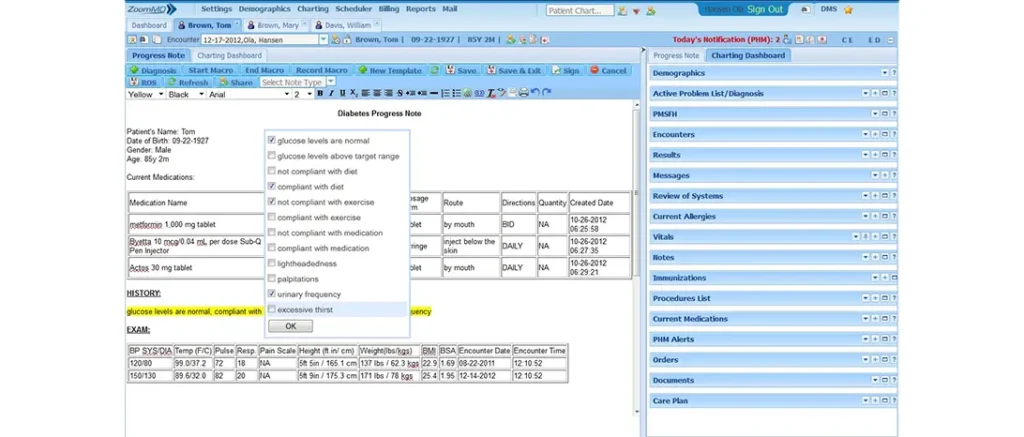Open the Scheduler menu
This screenshot has height=437, width=1024.
coord(353,9)
